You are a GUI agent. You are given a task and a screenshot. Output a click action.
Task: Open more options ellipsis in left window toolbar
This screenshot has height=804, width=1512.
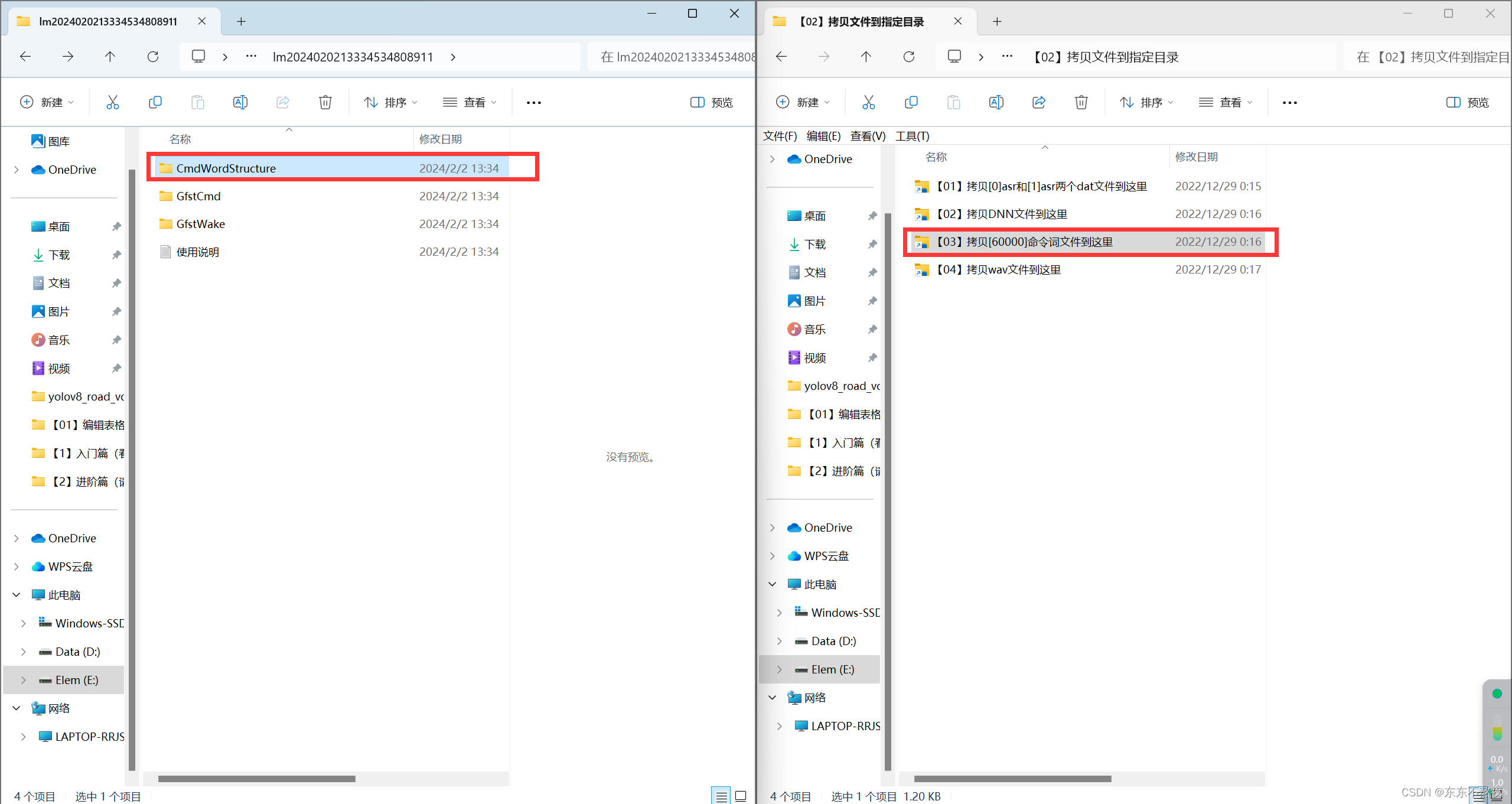pyautogui.click(x=534, y=103)
